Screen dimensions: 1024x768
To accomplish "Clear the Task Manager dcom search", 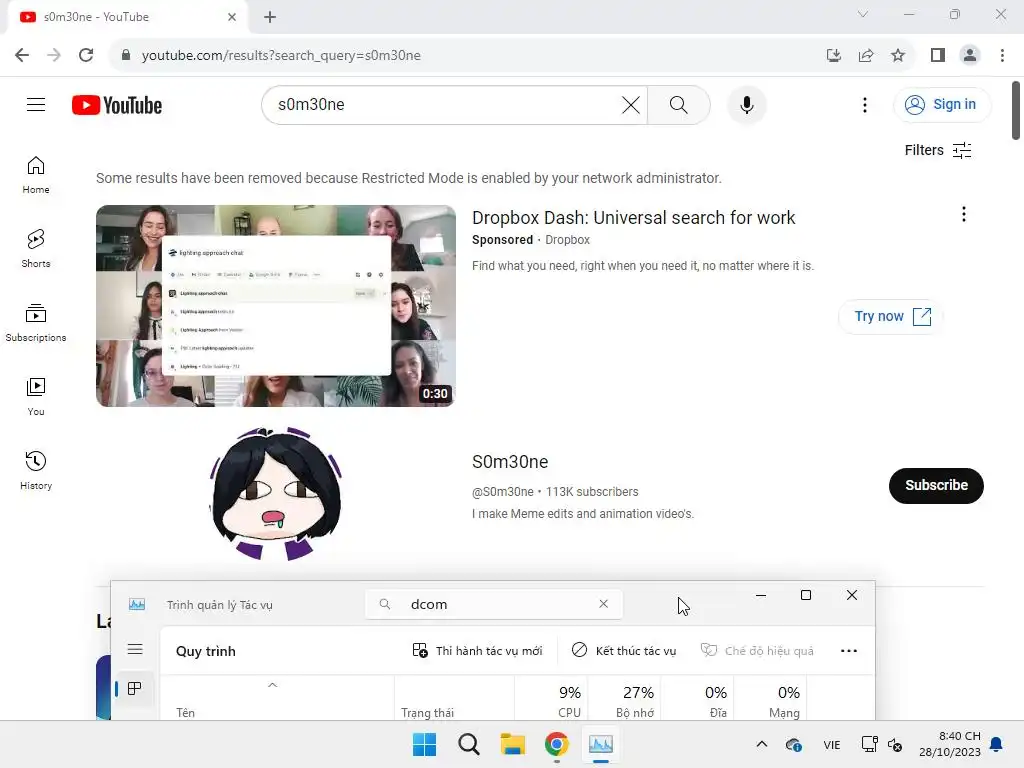I will 603,604.
